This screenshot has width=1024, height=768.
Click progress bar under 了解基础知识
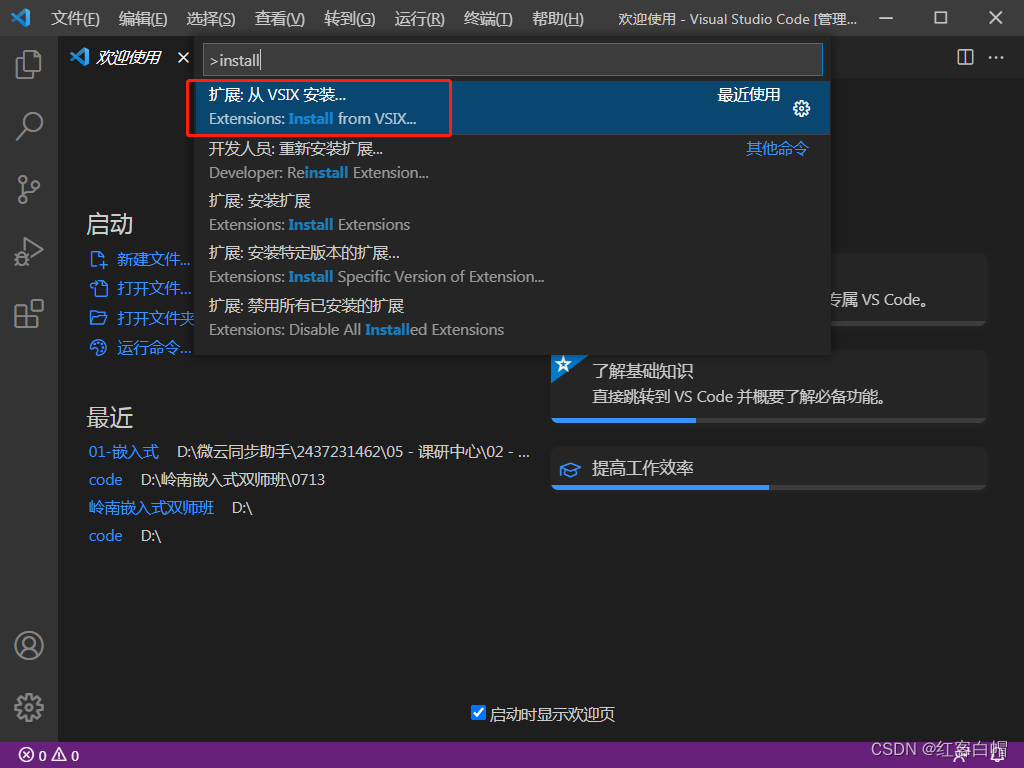(768, 420)
